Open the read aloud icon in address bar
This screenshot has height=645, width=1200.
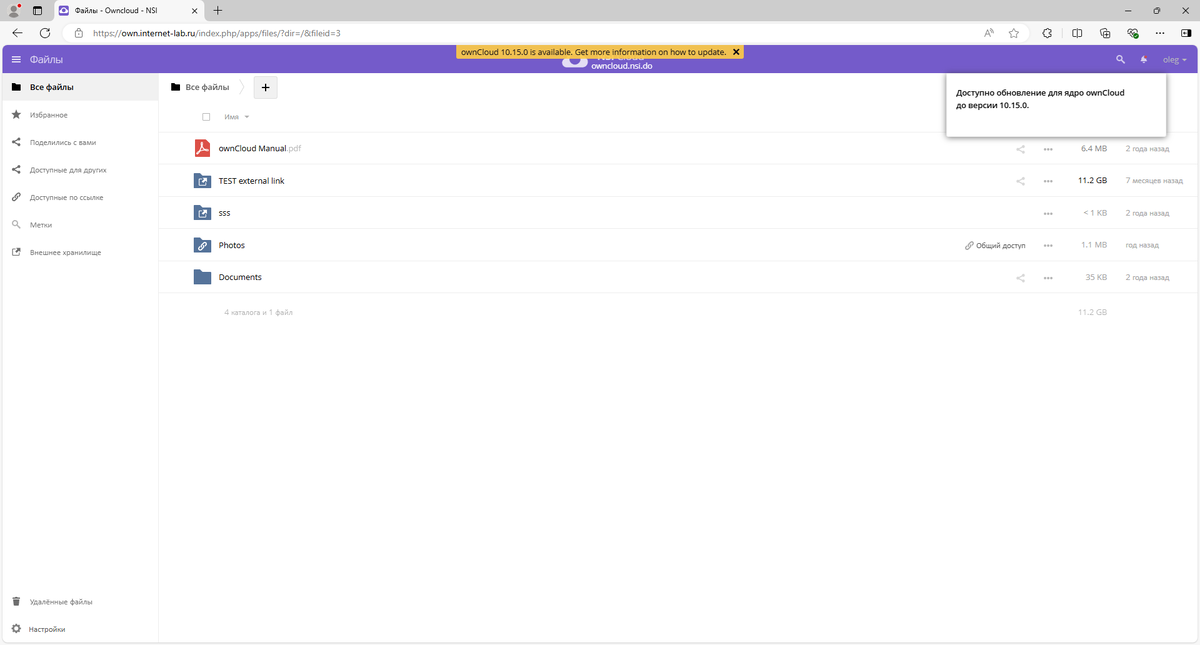[x=989, y=33]
